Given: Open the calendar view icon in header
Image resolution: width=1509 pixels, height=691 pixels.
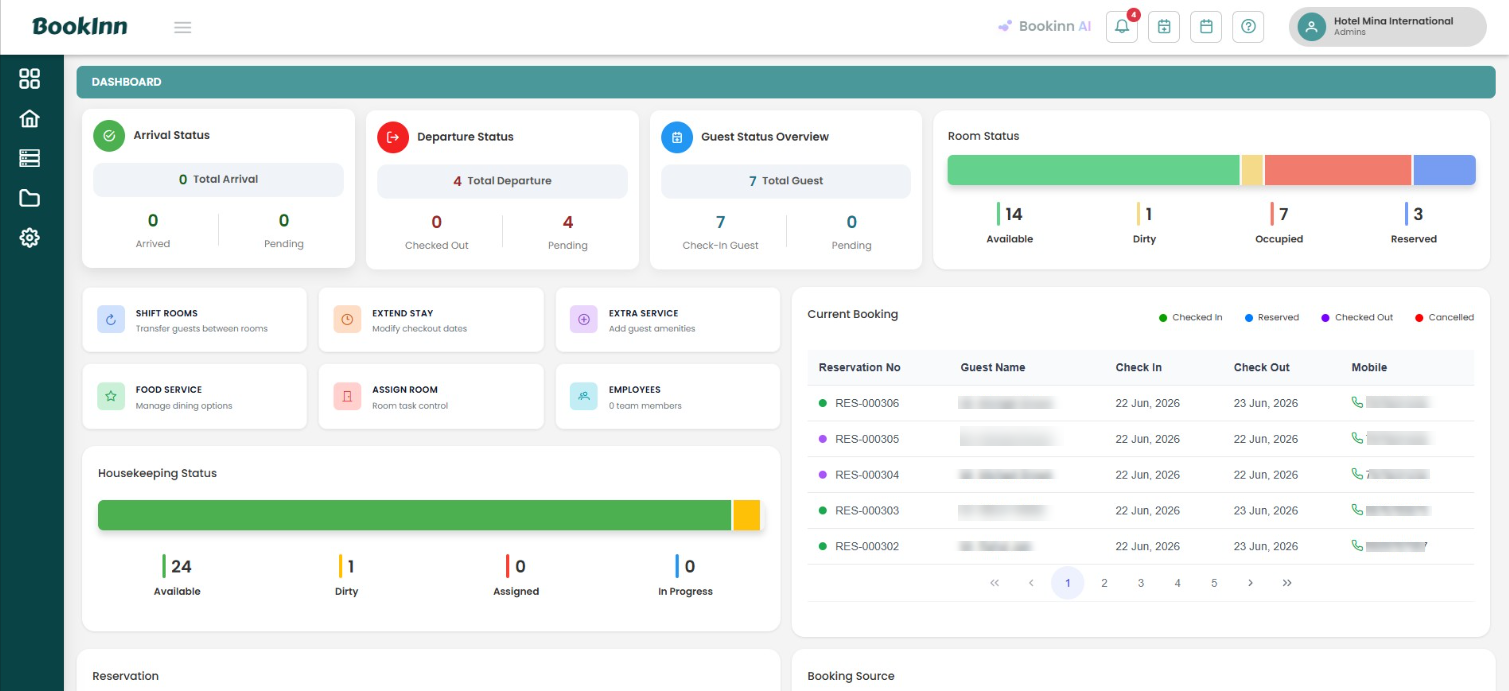Looking at the screenshot, I should (1206, 27).
